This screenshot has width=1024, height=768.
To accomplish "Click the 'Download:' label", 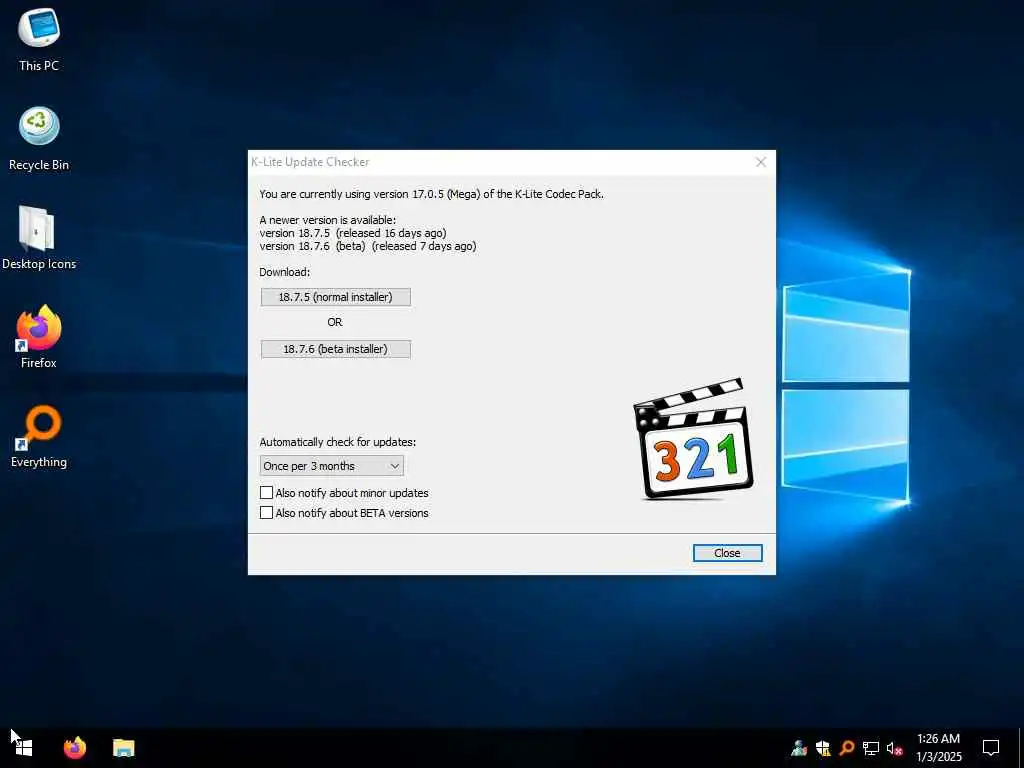I will pyautogui.click(x=285, y=272).
